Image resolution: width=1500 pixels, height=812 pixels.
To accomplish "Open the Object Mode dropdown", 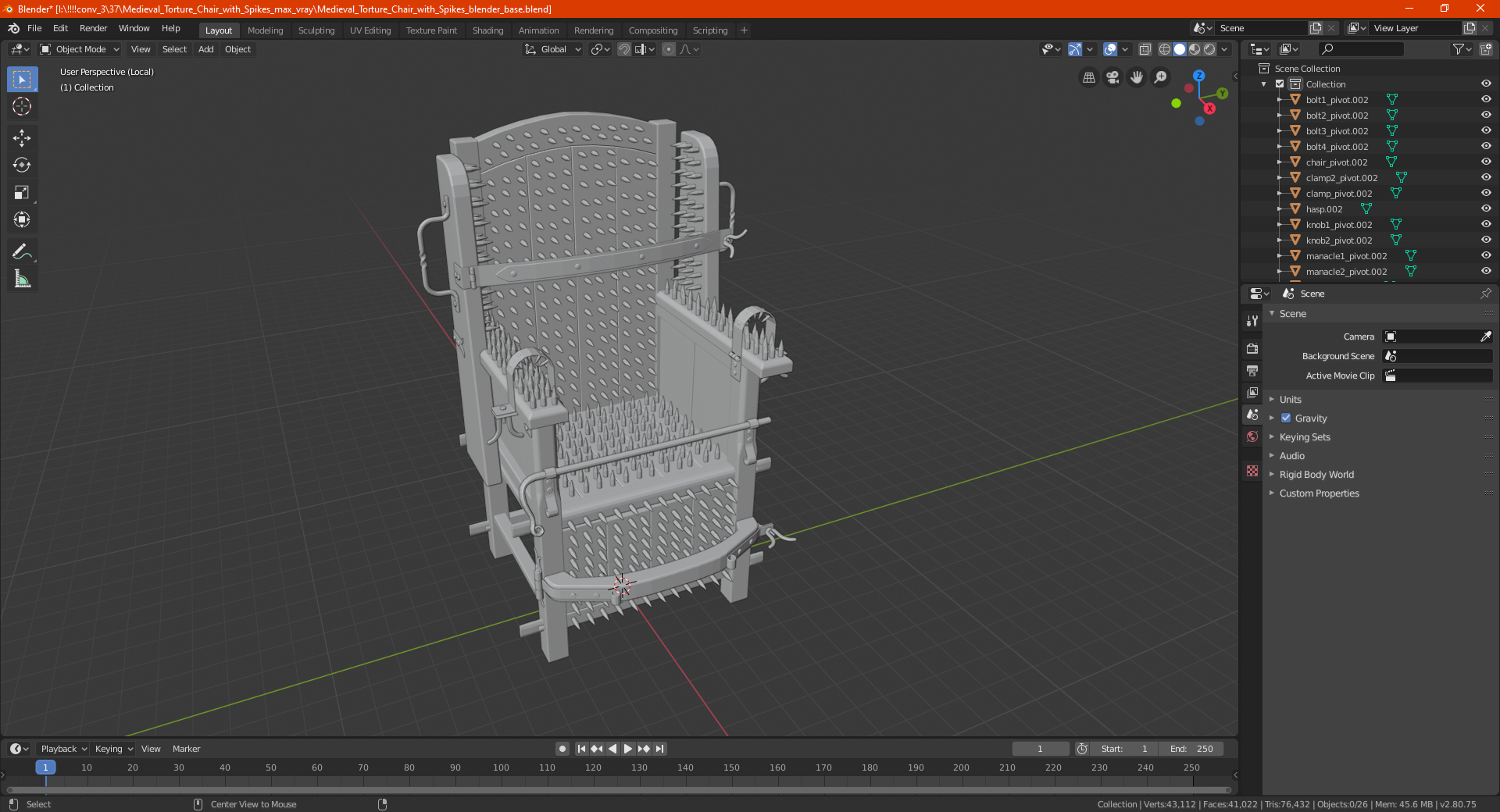I will coord(79,49).
